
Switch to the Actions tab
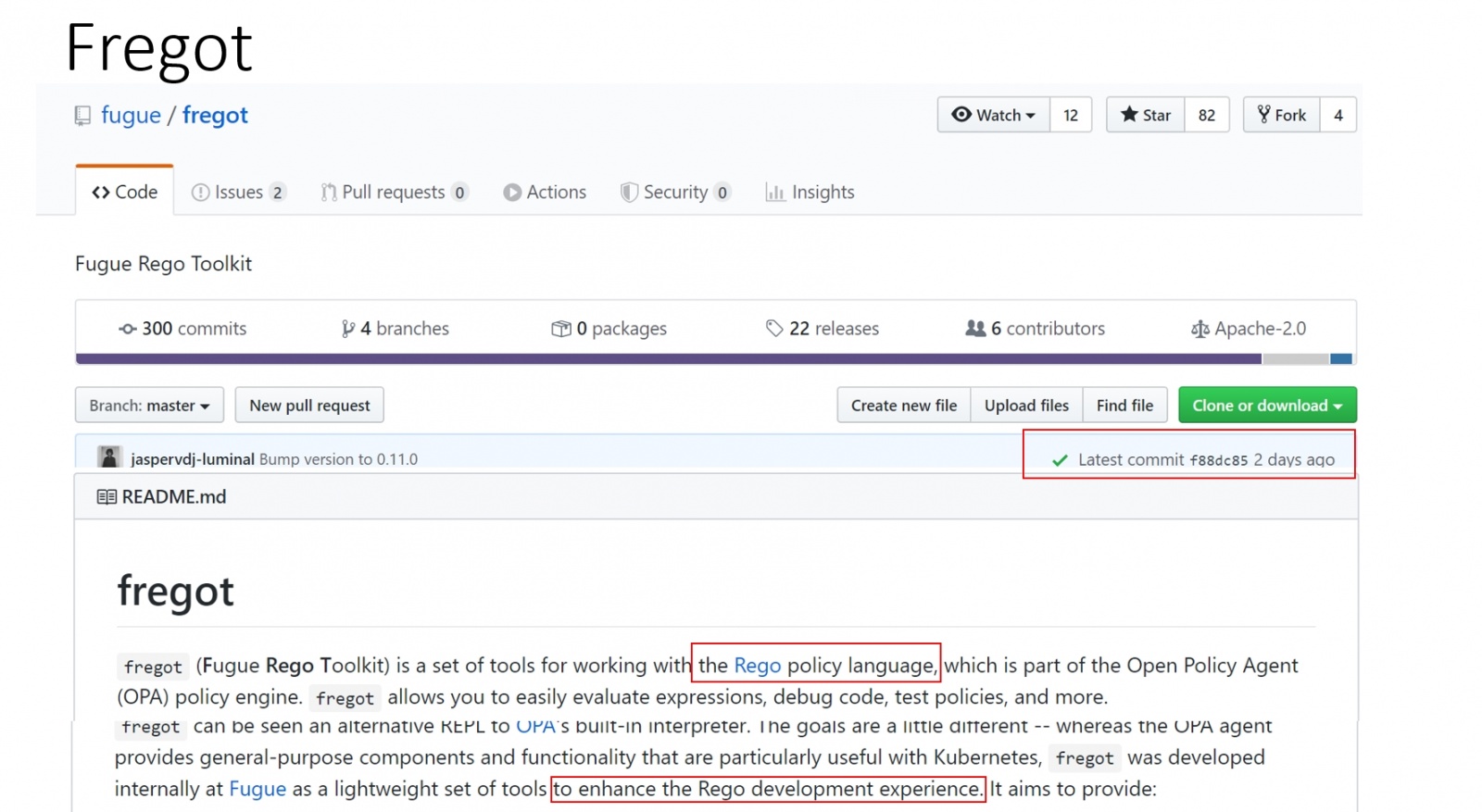[545, 192]
